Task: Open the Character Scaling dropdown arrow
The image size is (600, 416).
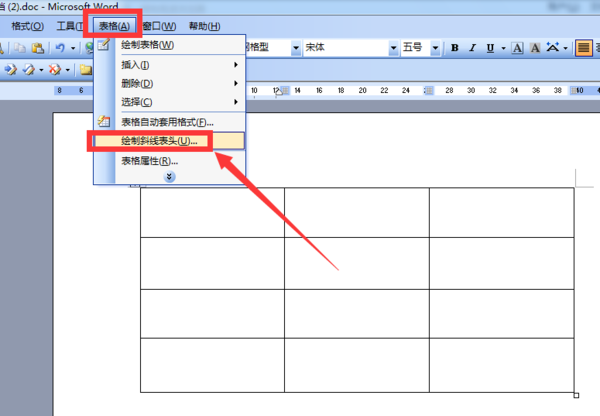Action: pyautogui.click(x=566, y=48)
